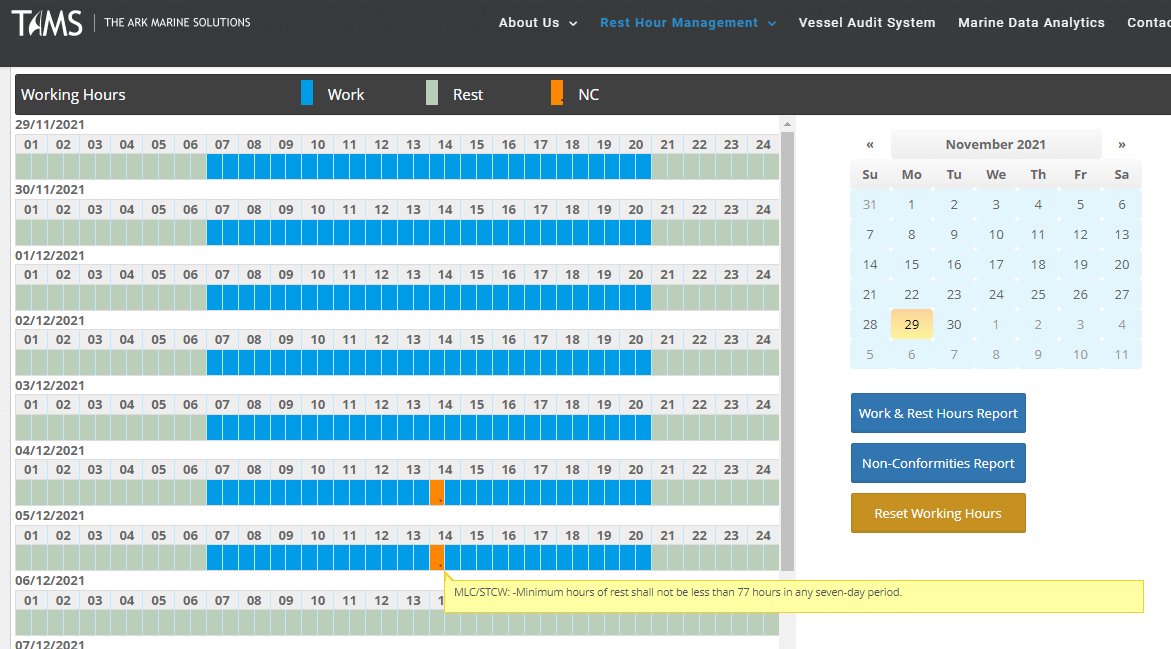Click the orange NC legend icon
Screen dimensions: 1171x649
(557, 93)
